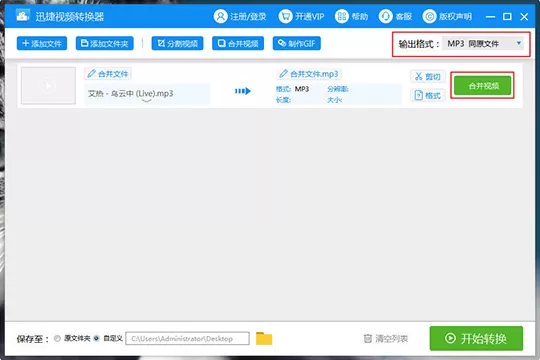The width and height of the screenshot is (540, 360).
Task: Close the converter window
Action: [524, 17]
